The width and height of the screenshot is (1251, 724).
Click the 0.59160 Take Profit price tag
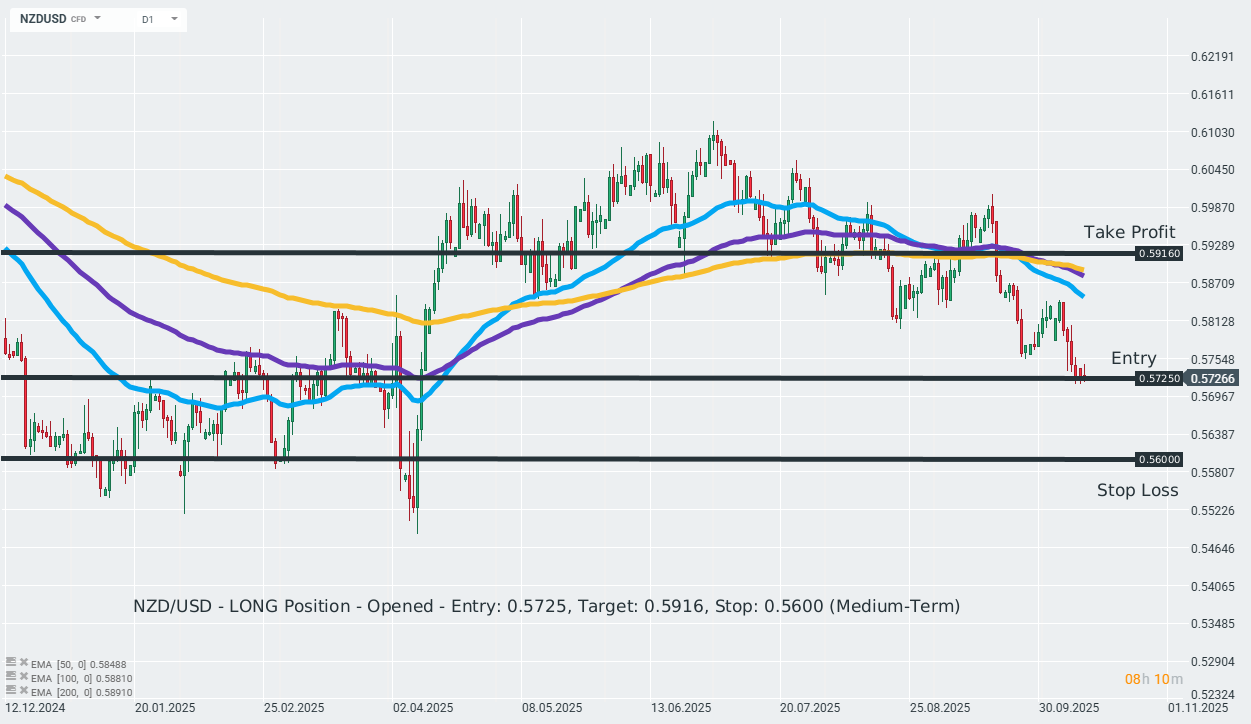(1159, 254)
